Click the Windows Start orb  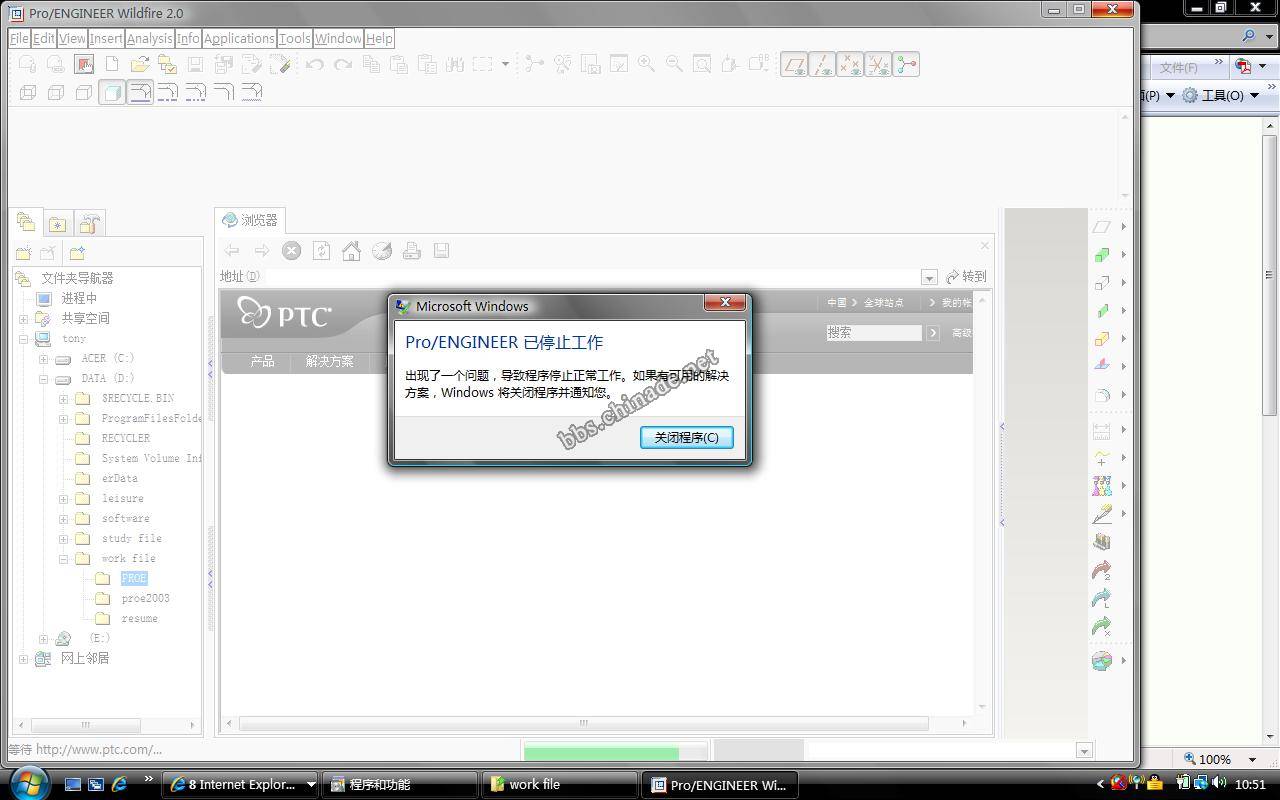pyautogui.click(x=28, y=782)
